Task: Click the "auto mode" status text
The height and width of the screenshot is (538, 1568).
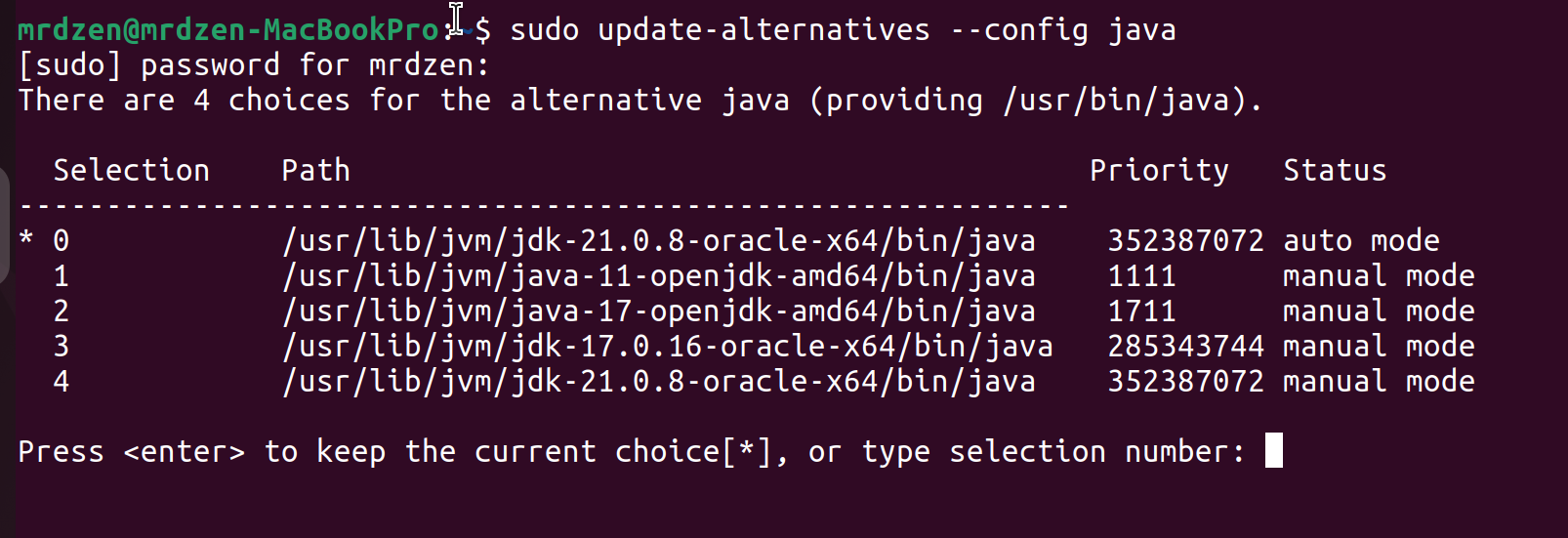Action: coord(1361,241)
